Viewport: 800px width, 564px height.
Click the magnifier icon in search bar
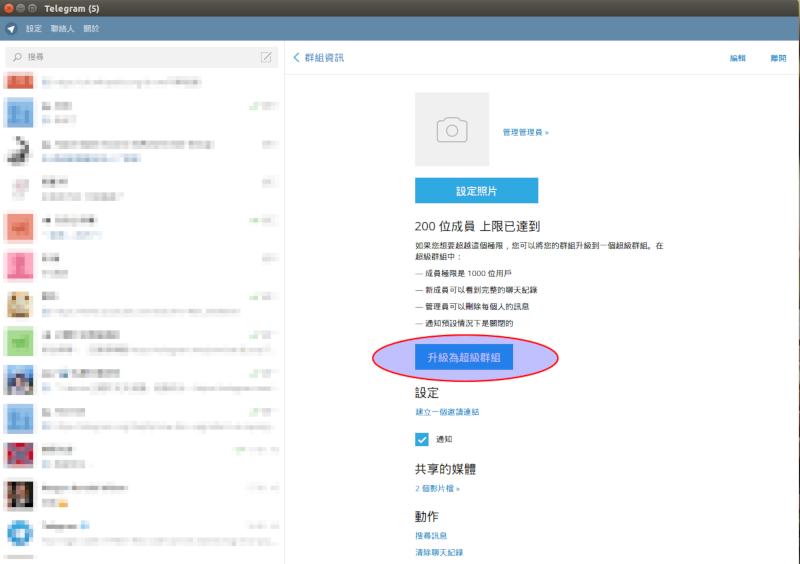pyautogui.click(x=18, y=57)
